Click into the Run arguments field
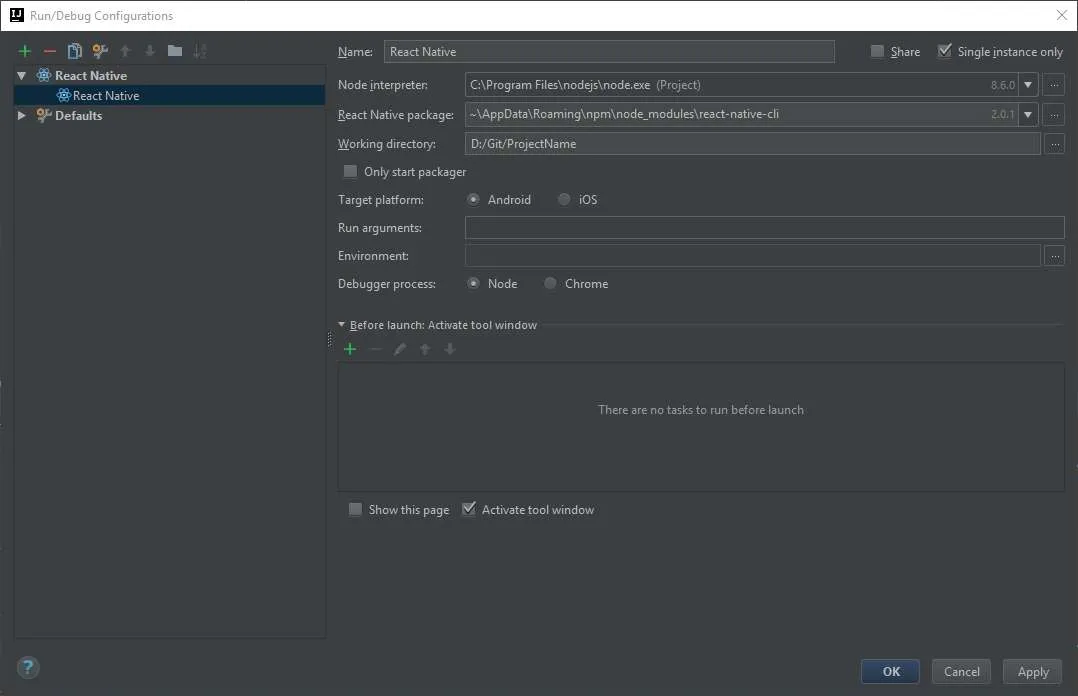Viewport: 1078px width, 696px height. point(764,228)
